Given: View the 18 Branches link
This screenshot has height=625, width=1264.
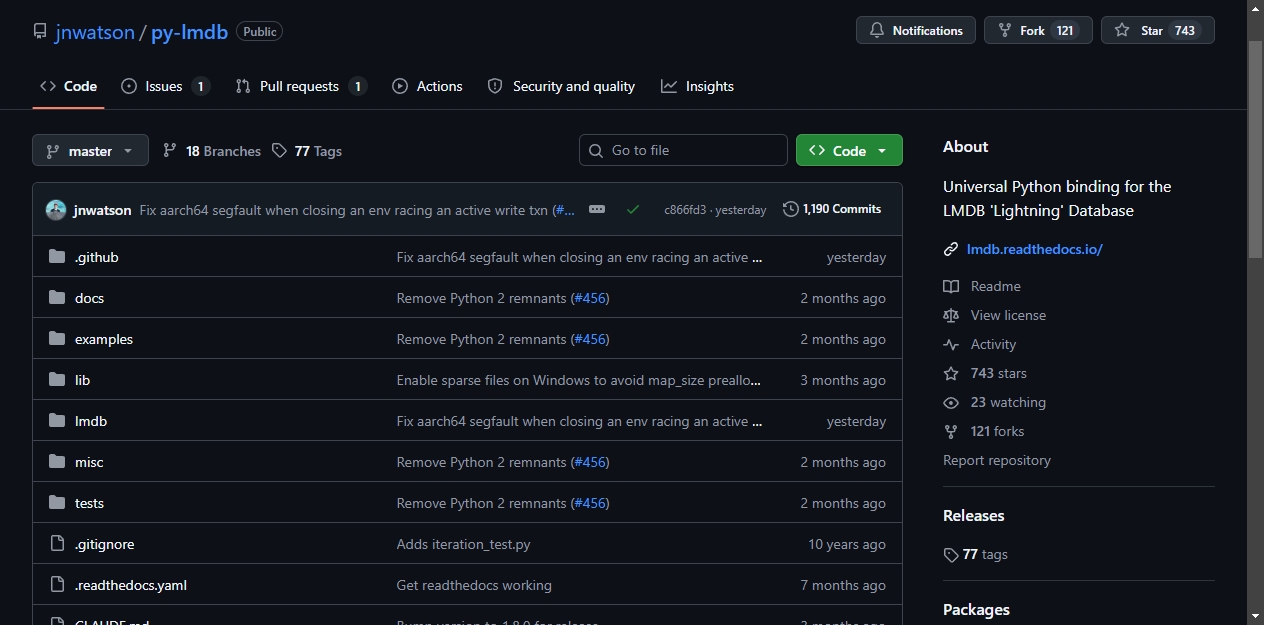Looking at the screenshot, I should pos(211,151).
